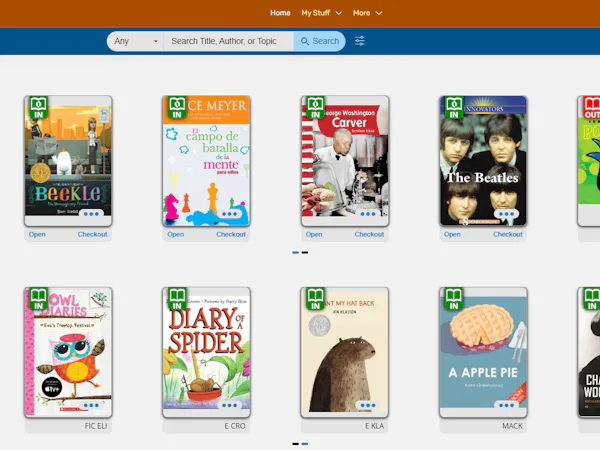Click the IN book badge on A Apple Pie
The image size is (600, 450).
[454, 299]
